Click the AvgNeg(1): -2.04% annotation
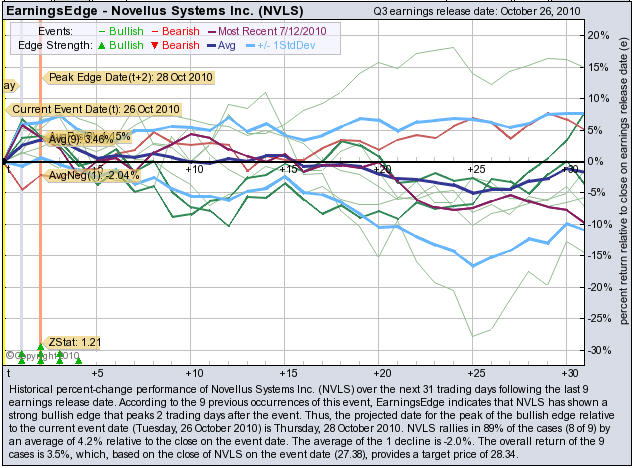Image resolution: width=636 pixels, height=468 pixels. coord(88,175)
